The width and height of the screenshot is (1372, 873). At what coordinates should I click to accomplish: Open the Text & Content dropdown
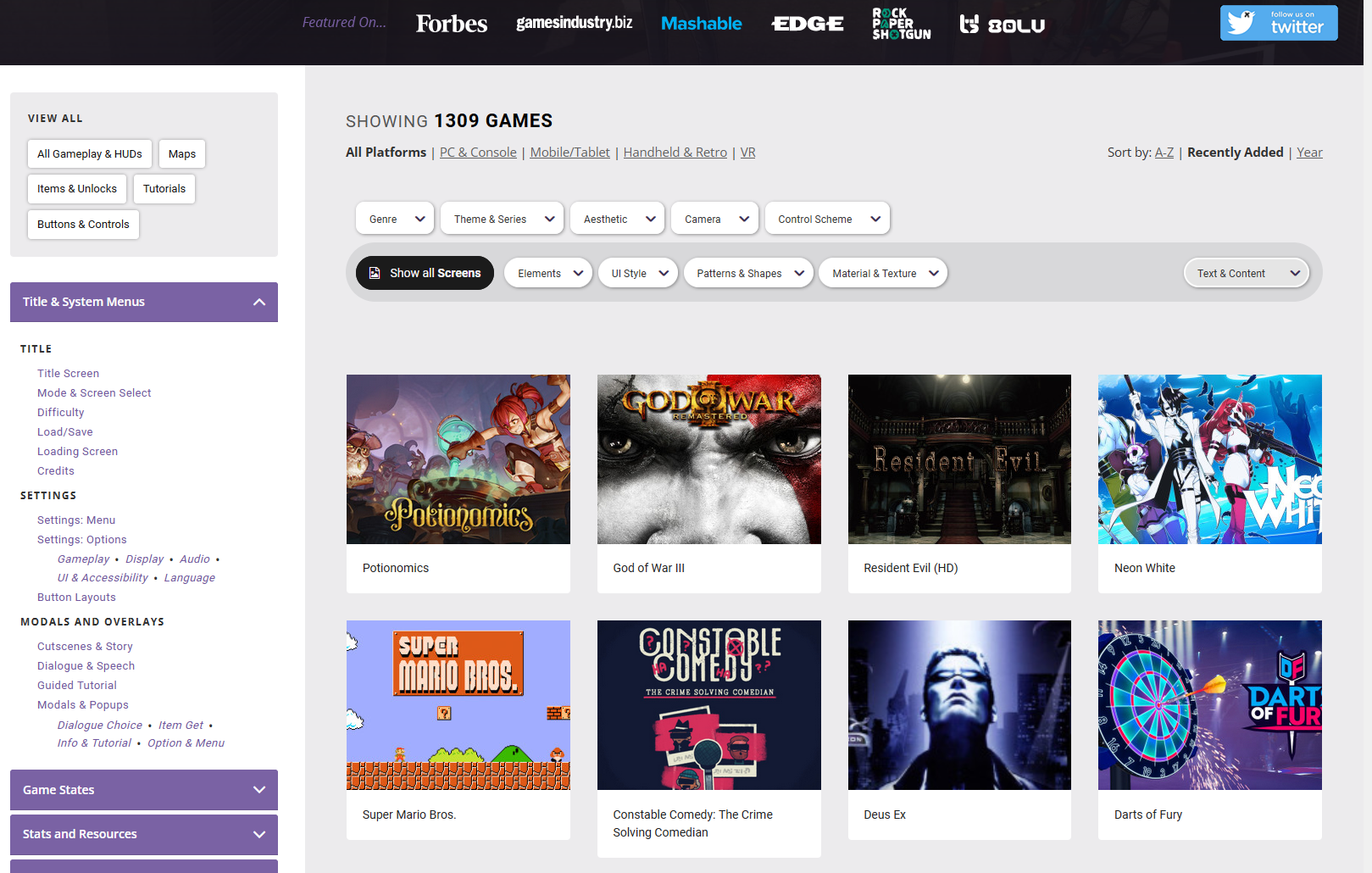tap(1247, 273)
